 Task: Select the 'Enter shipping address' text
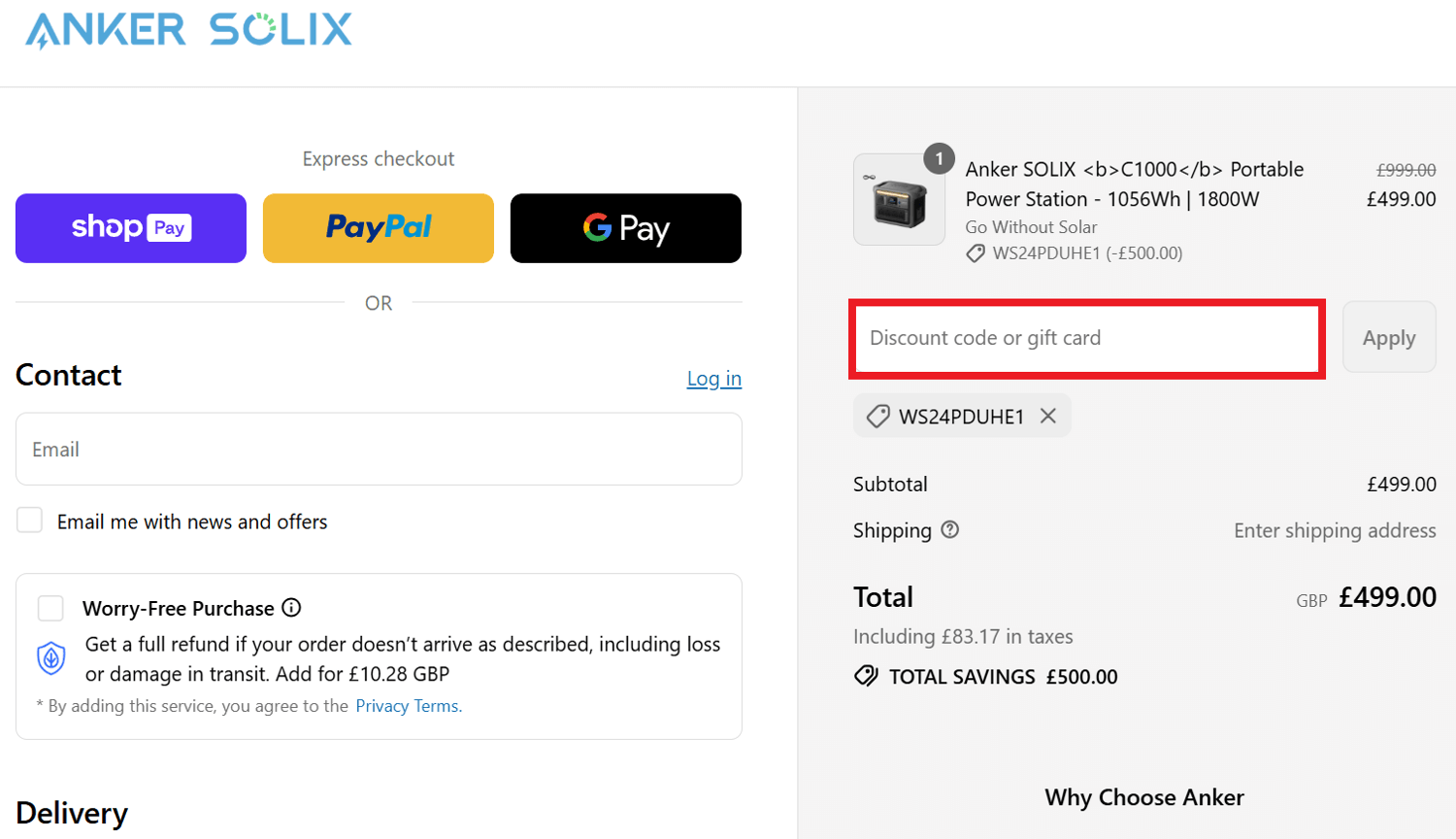coord(1335,530)
